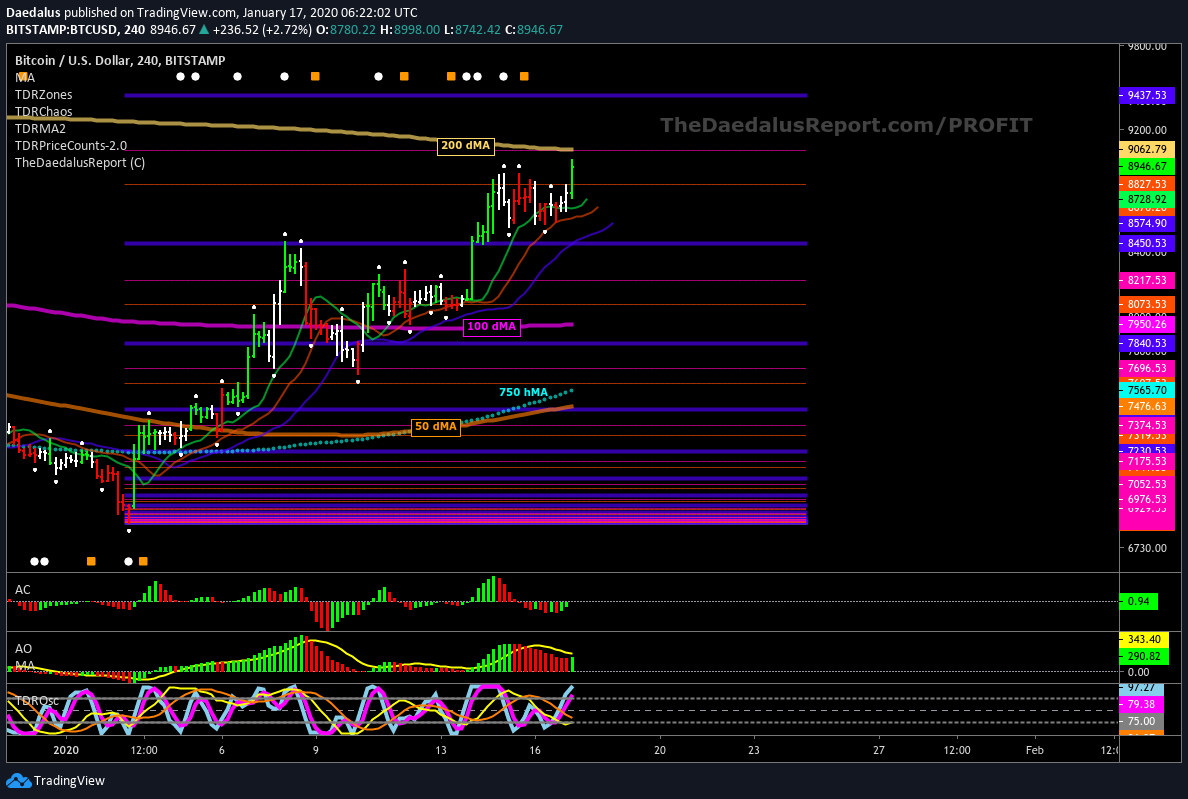Click the 8217.53 pink price tag
1188x799 pixels.
pos(1147,280)
